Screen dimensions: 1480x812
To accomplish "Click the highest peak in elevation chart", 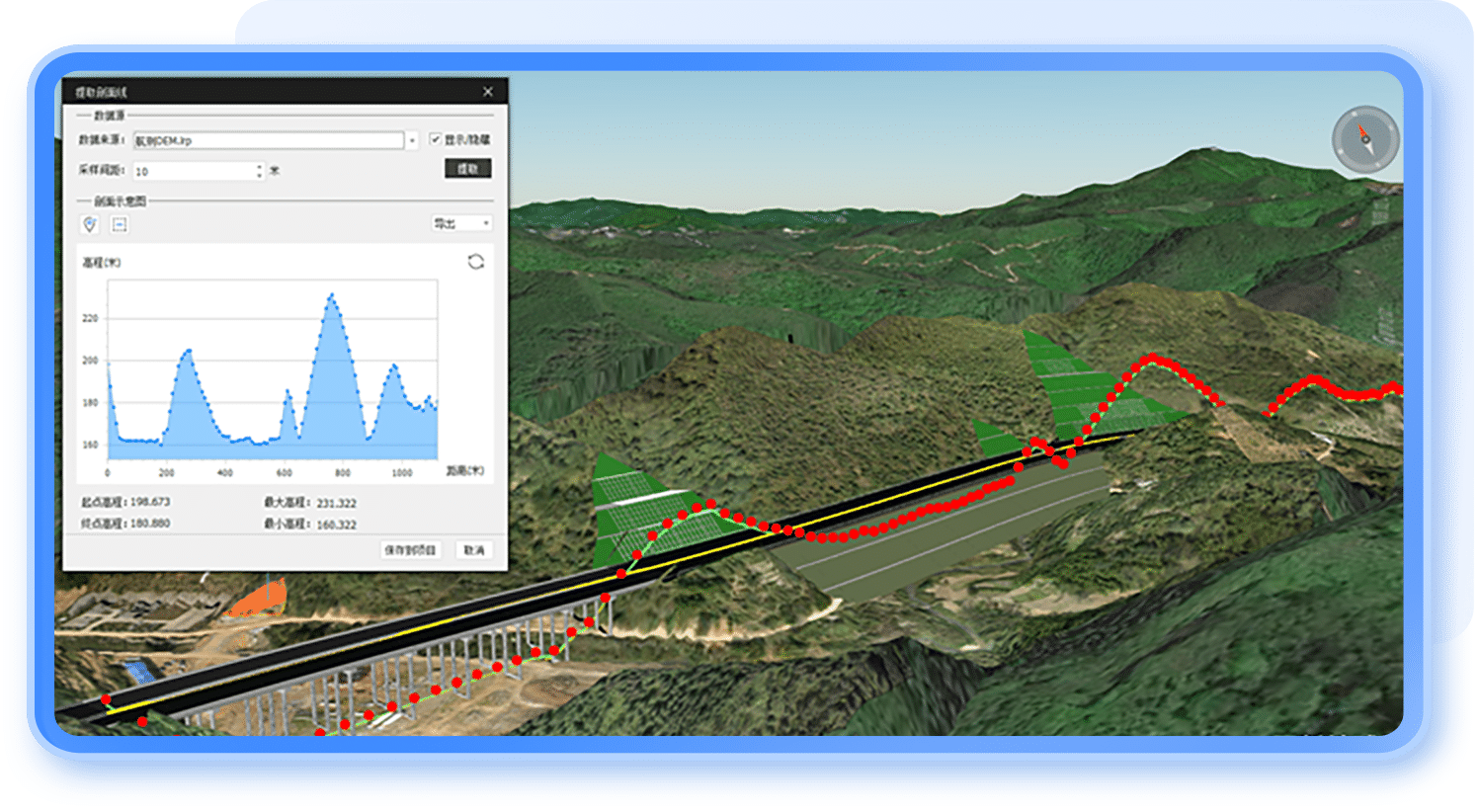I will [x=332, y=295].
